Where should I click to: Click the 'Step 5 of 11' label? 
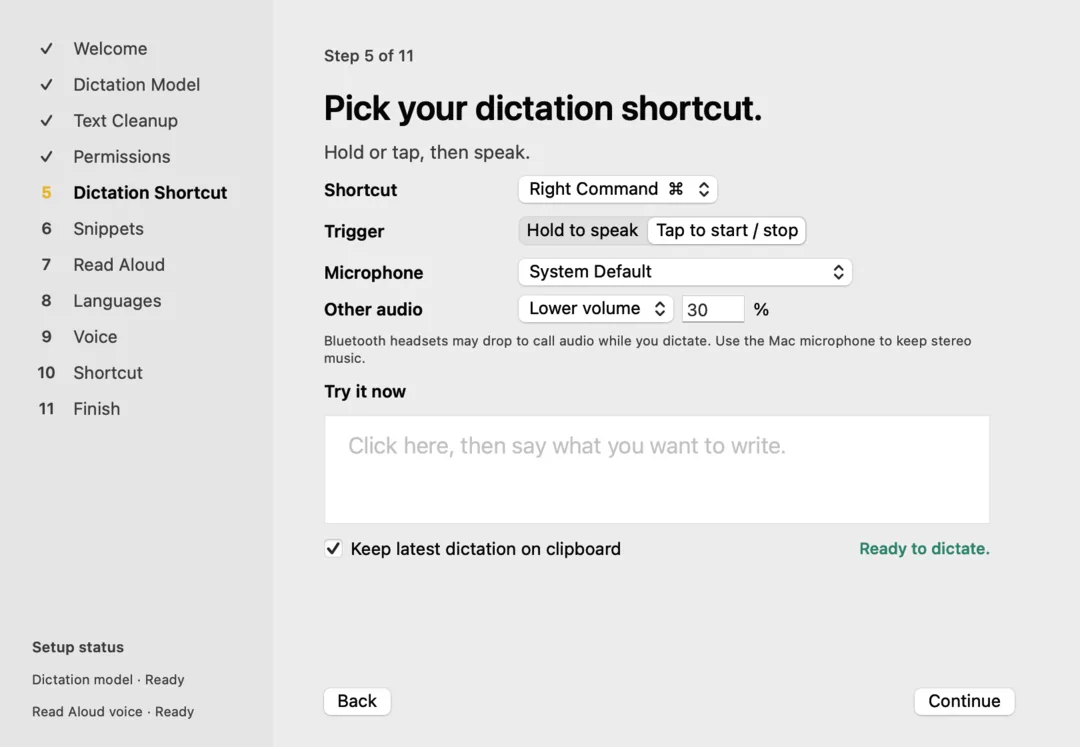point(368,56)
